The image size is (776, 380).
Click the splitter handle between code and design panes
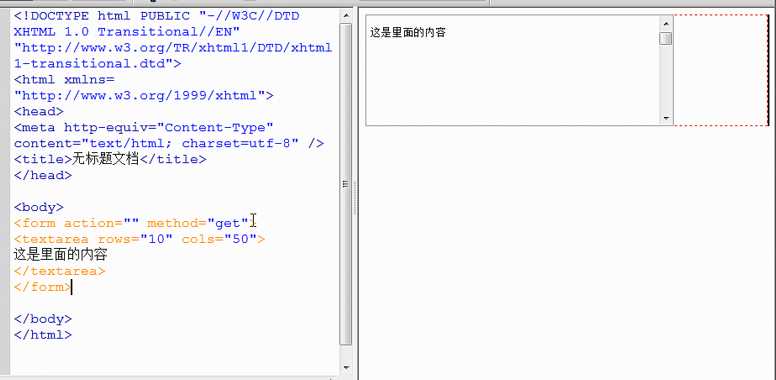click(355, 198)
